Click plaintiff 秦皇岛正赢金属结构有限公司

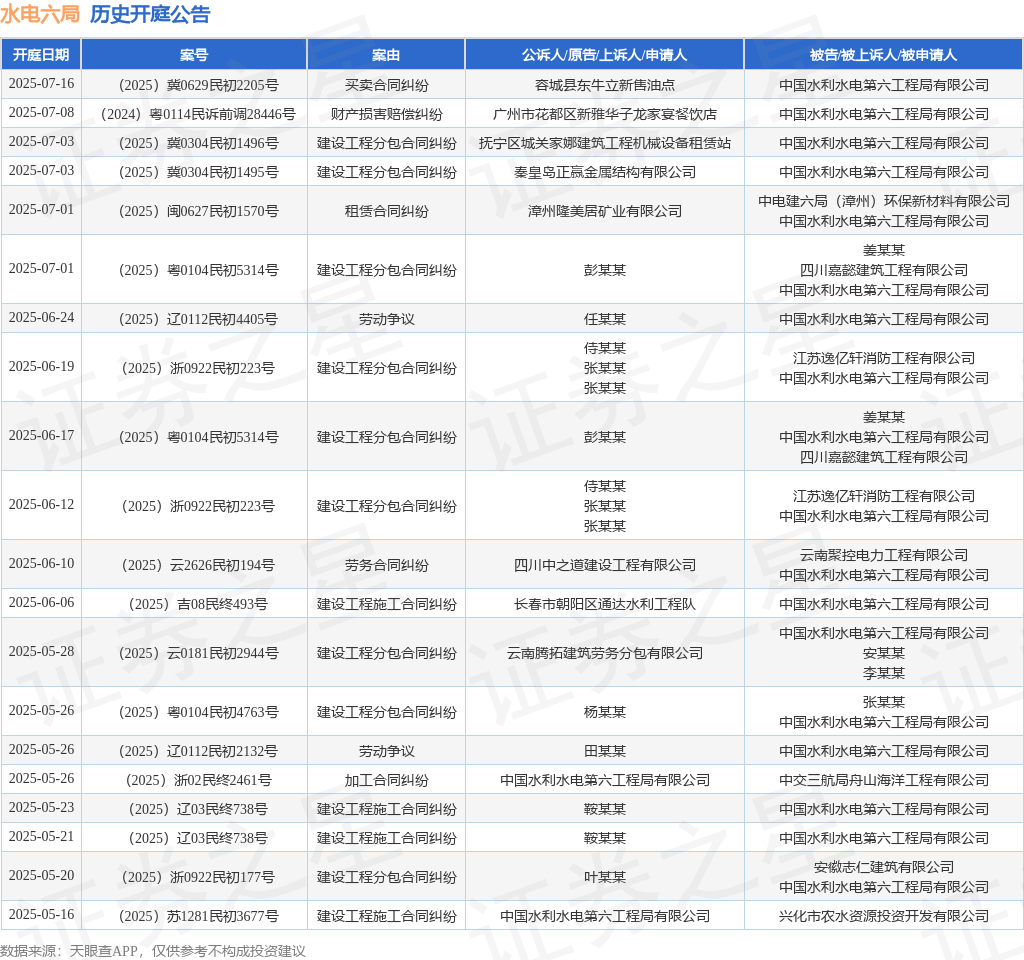click(x=604, y=172)
